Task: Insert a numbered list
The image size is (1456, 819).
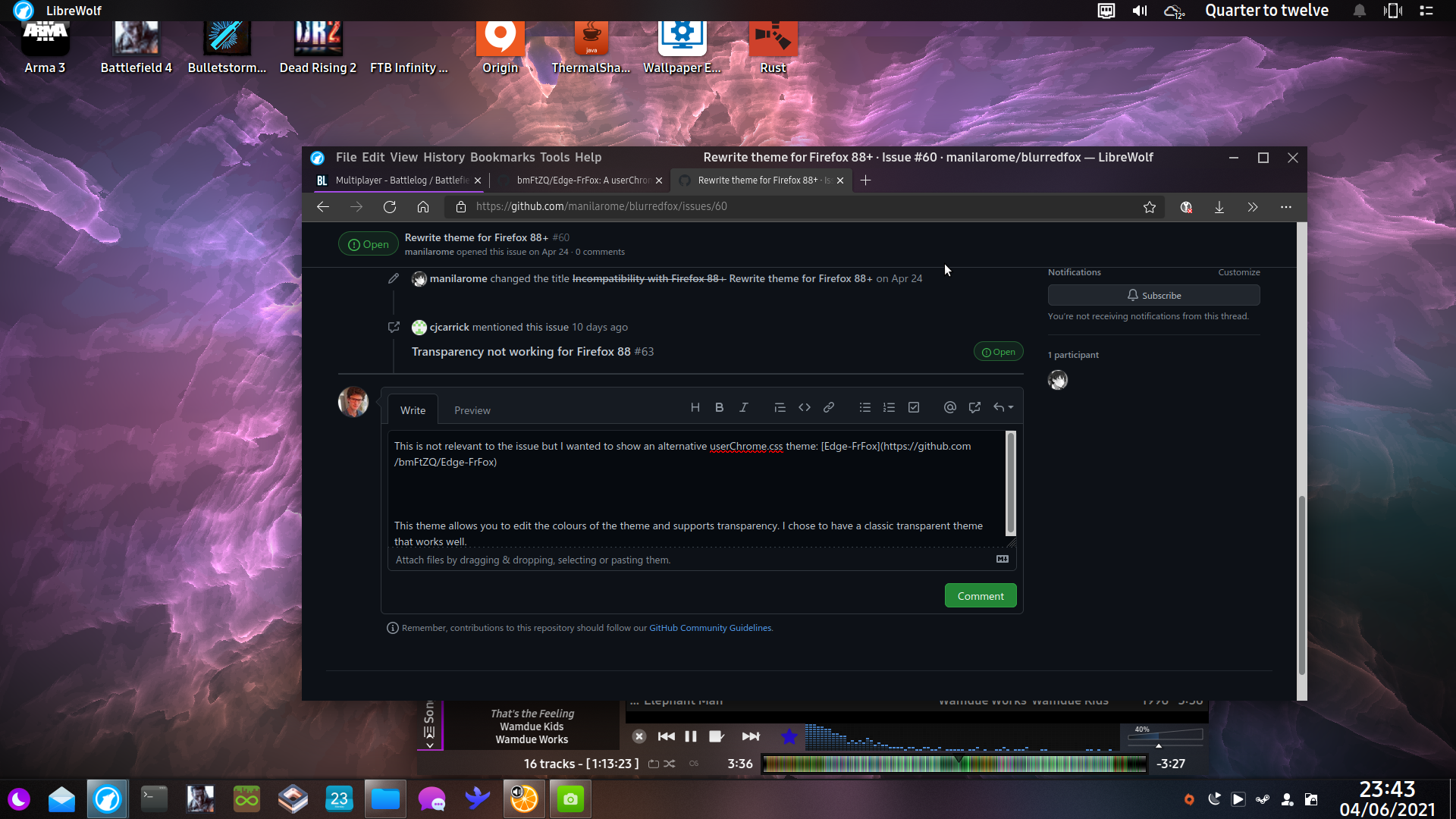Action: coord(889,408)
